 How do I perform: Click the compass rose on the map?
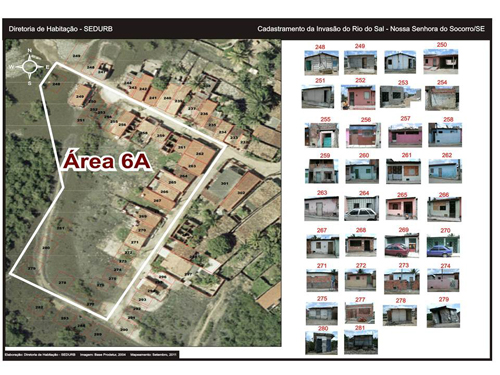point(30,67)
